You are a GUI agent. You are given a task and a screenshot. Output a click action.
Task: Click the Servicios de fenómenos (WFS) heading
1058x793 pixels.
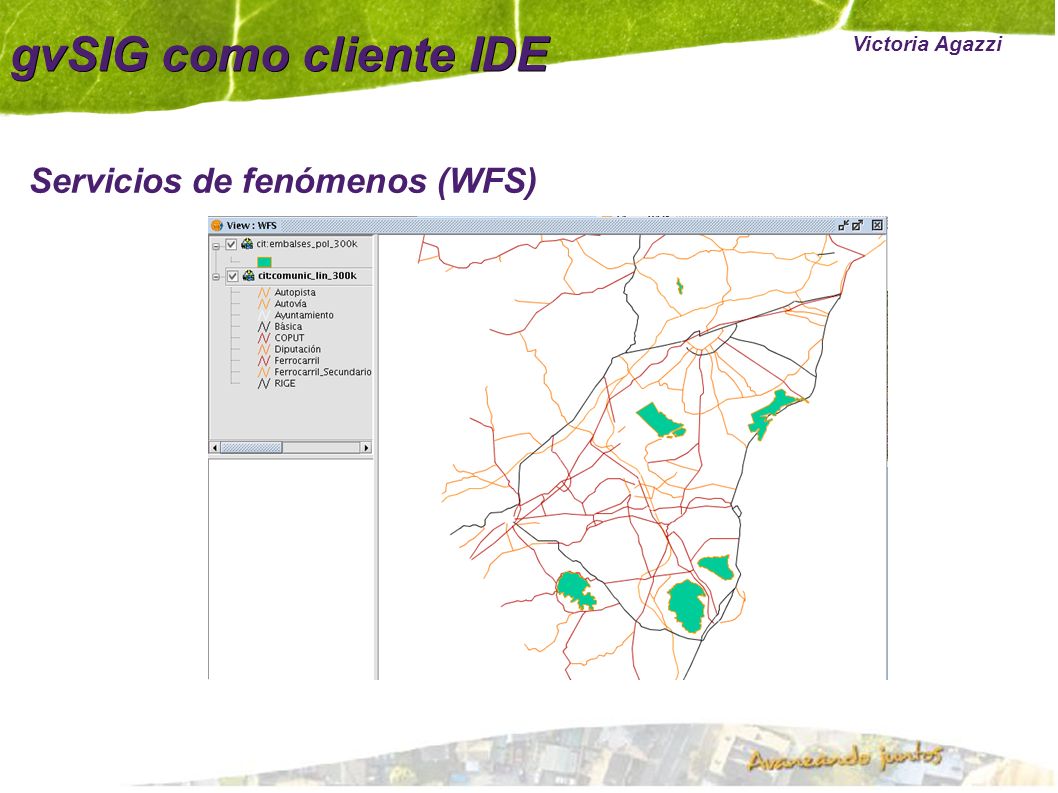coord(283,181)
